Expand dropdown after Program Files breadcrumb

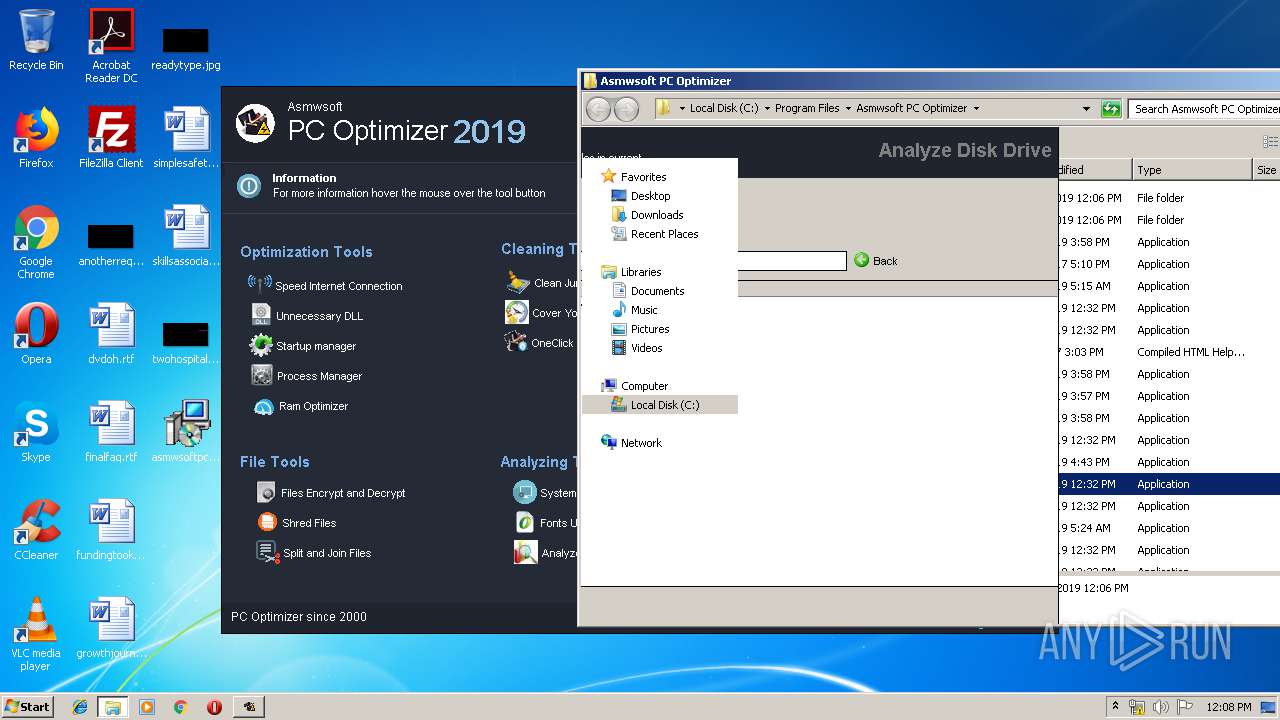coord(848,108)
